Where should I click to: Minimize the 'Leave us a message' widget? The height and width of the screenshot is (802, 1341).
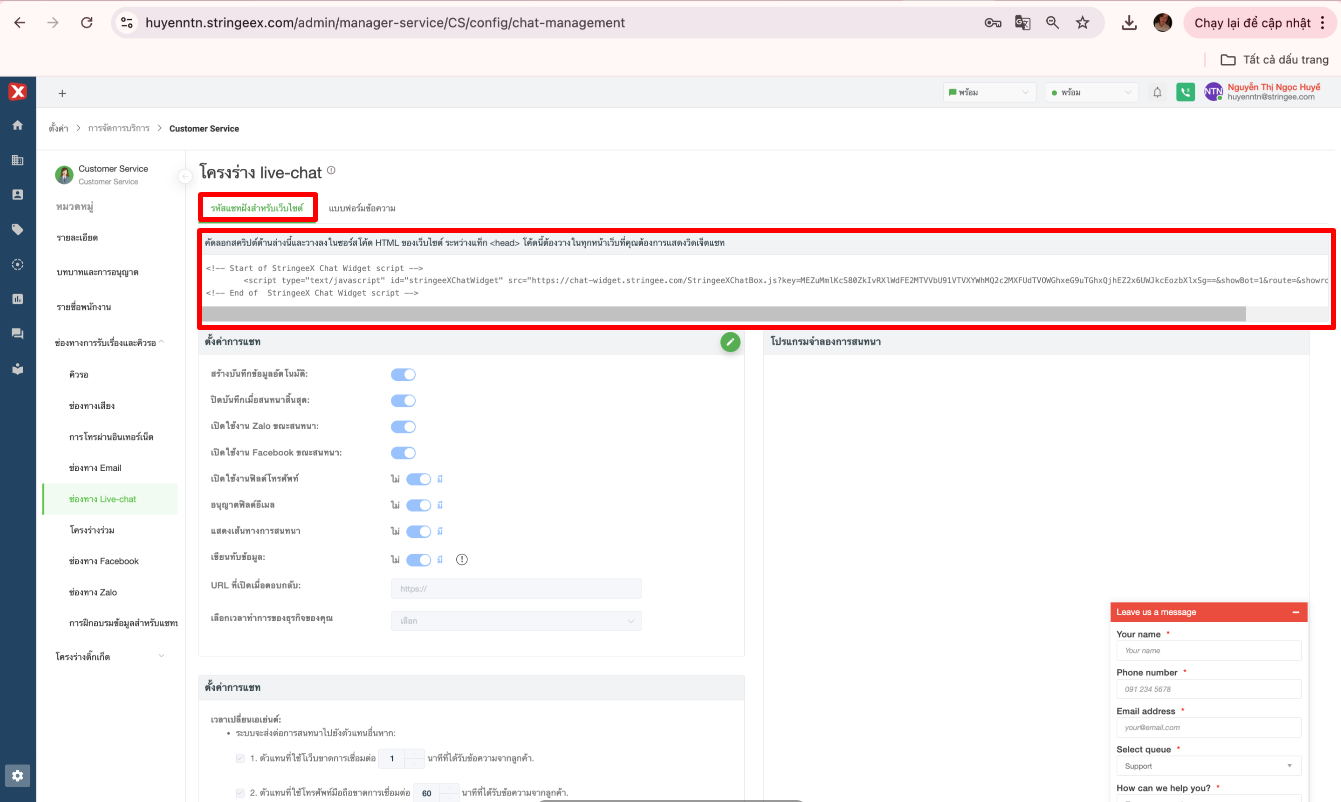(1295, 612)
